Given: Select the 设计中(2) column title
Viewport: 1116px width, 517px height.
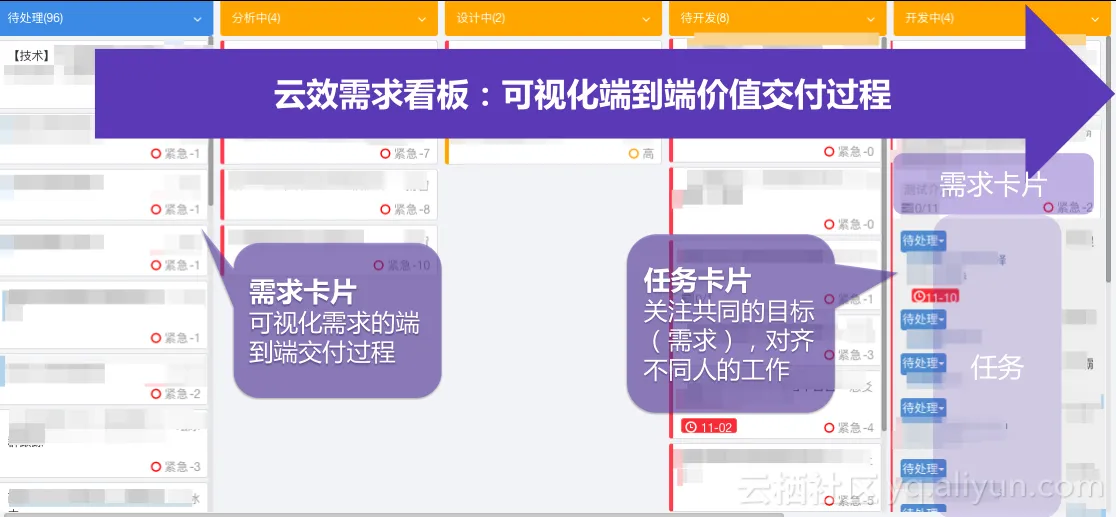Looking at the screenshot, I should tap(480, 19).
